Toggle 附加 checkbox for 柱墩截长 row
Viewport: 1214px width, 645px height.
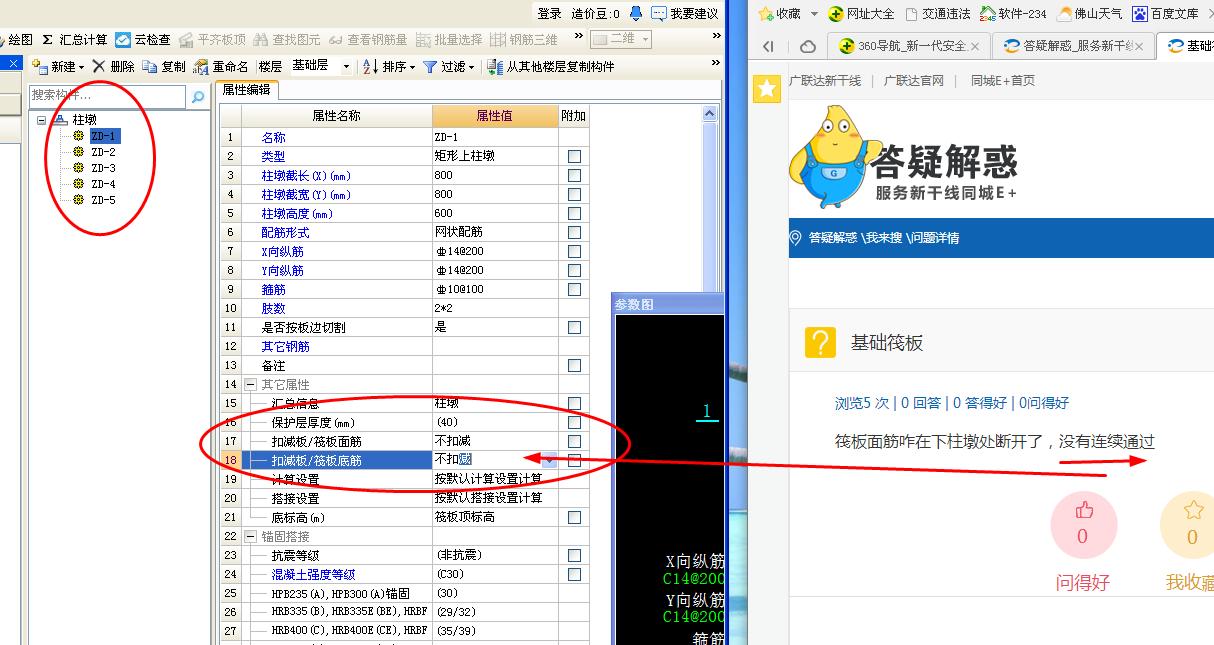[574, 175]
